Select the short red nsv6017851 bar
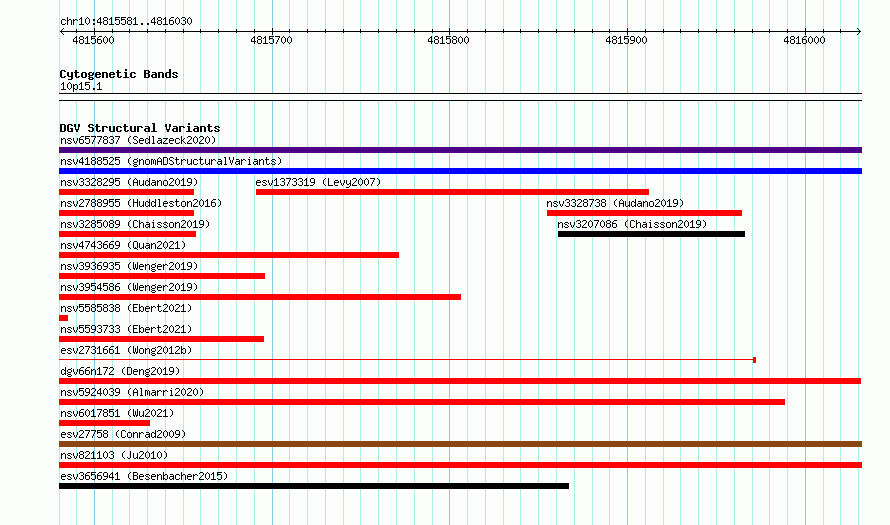This screenshot has width=890, height=525. [104, 423]
